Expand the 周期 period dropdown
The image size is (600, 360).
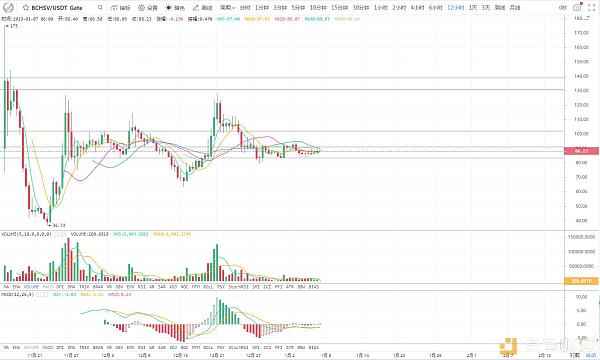(227, 7)
